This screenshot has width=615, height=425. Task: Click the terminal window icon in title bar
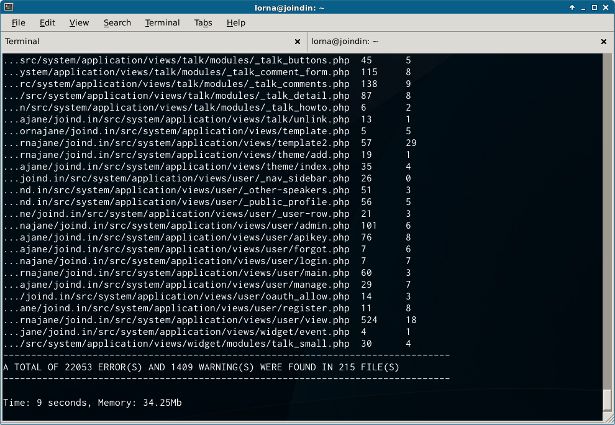coord(8,7)
